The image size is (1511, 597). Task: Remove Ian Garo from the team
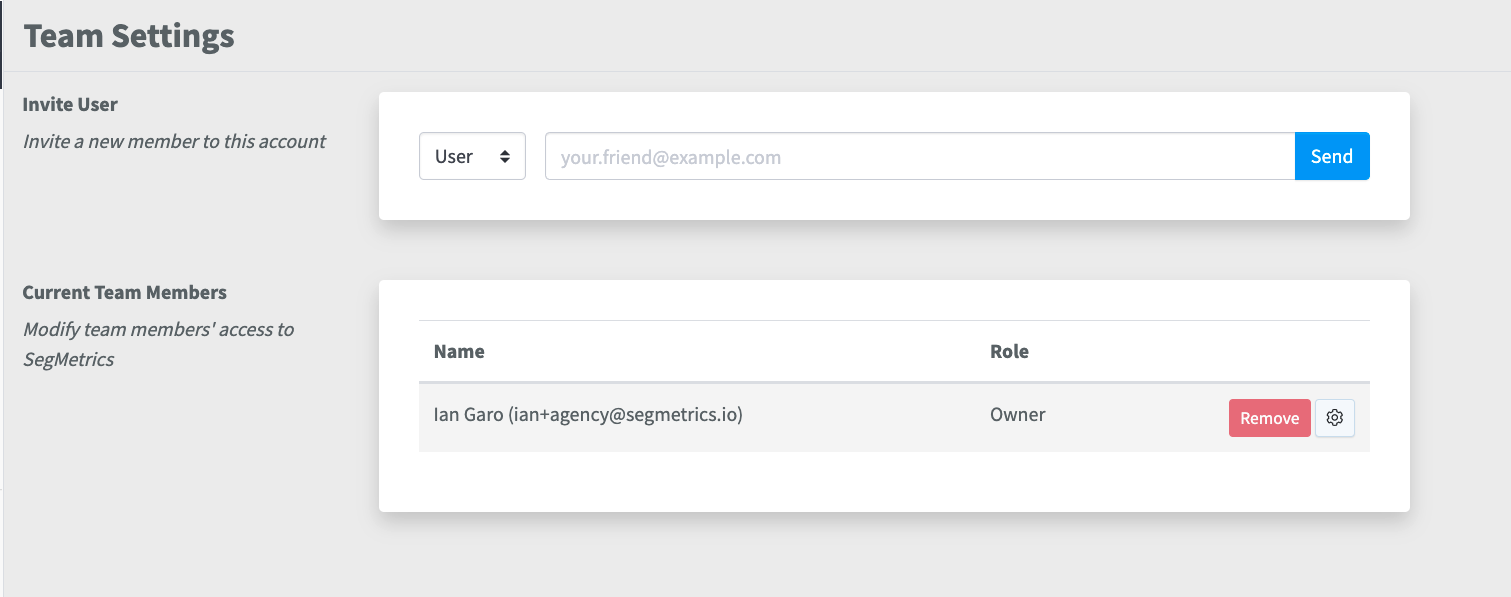click(1269, 418)
